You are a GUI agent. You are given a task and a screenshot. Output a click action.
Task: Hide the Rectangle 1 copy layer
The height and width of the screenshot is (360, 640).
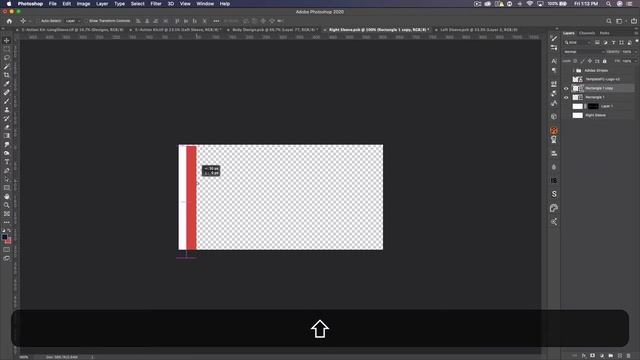pyautogui.click(x=566, y=88)
